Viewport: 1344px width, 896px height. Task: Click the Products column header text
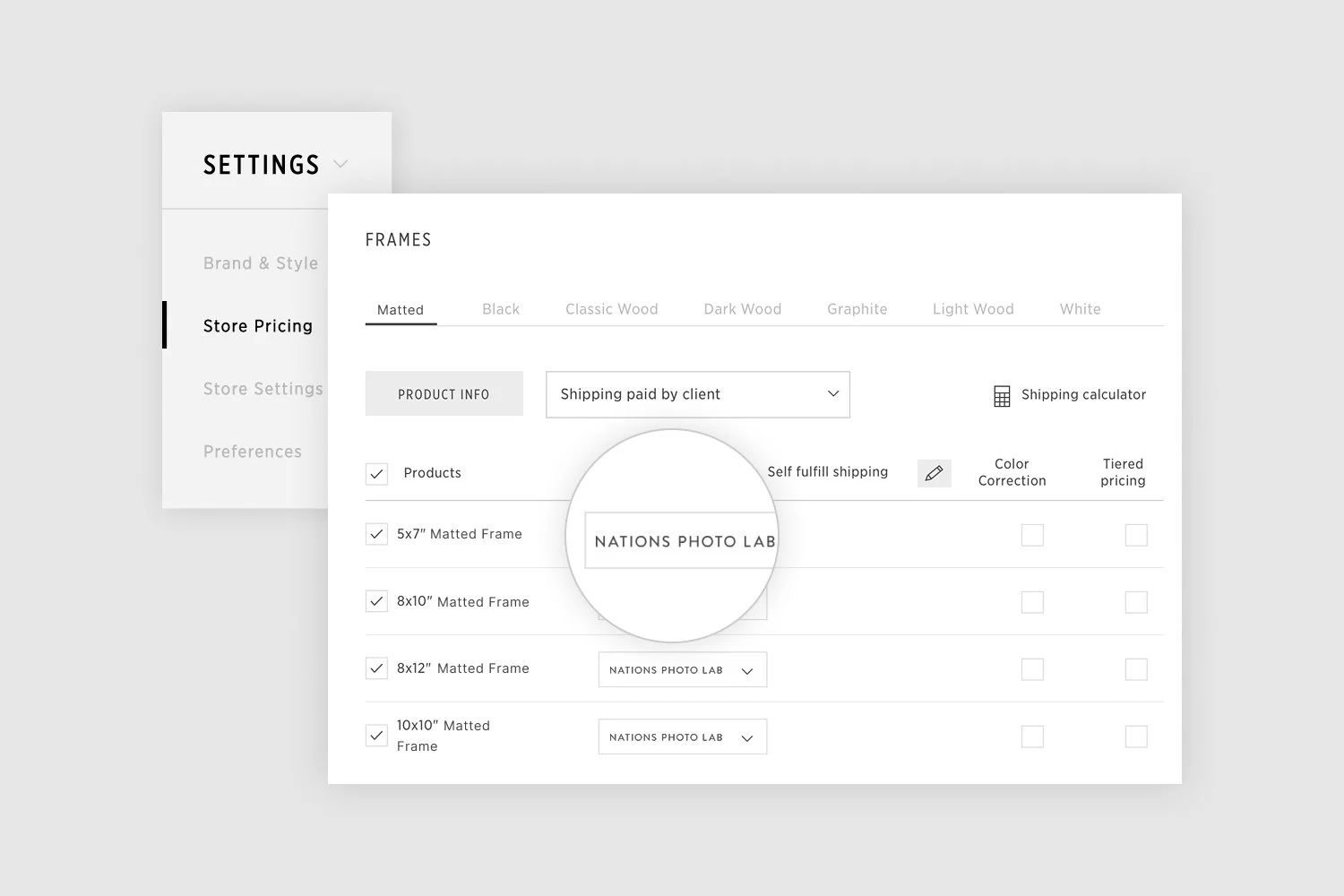click(x=433, y=473)
